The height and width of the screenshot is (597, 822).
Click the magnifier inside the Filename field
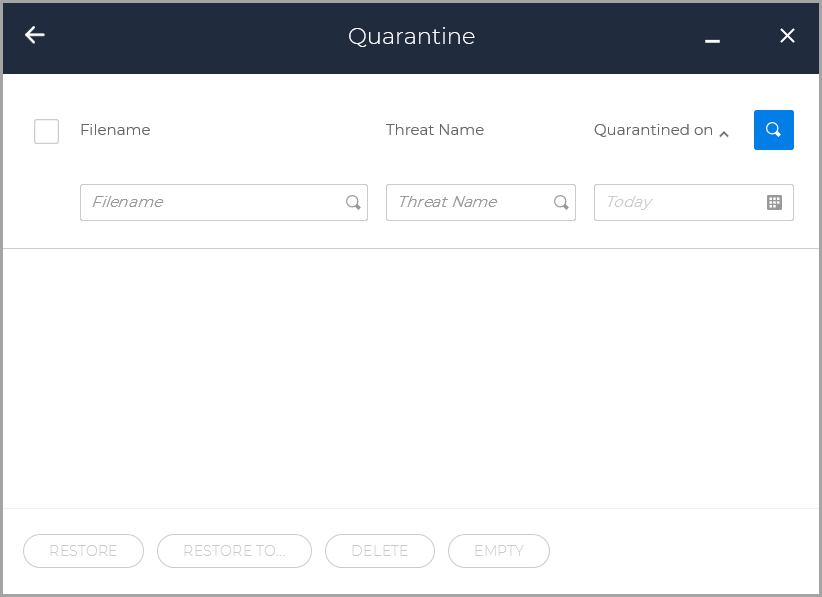[x=353, y=202]
